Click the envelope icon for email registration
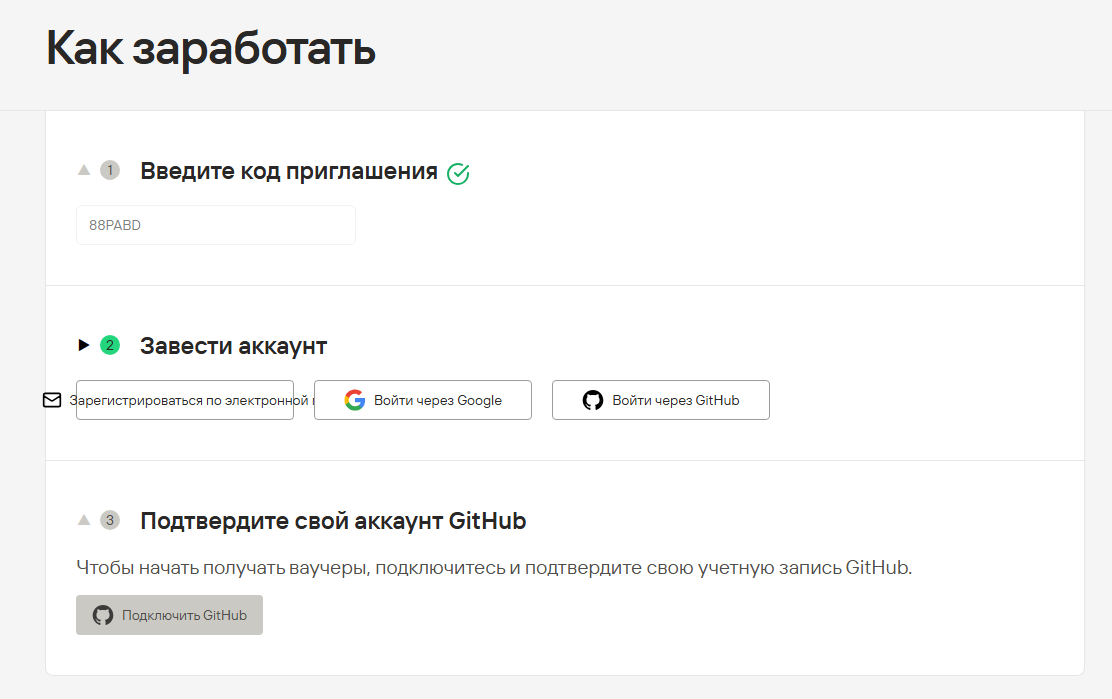1112x699 pixels. (52, 400)
